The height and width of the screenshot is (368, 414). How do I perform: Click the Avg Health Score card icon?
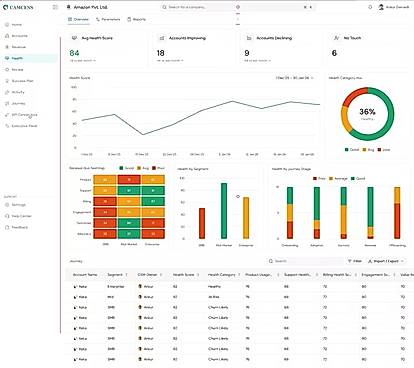(x=74, y=38)
